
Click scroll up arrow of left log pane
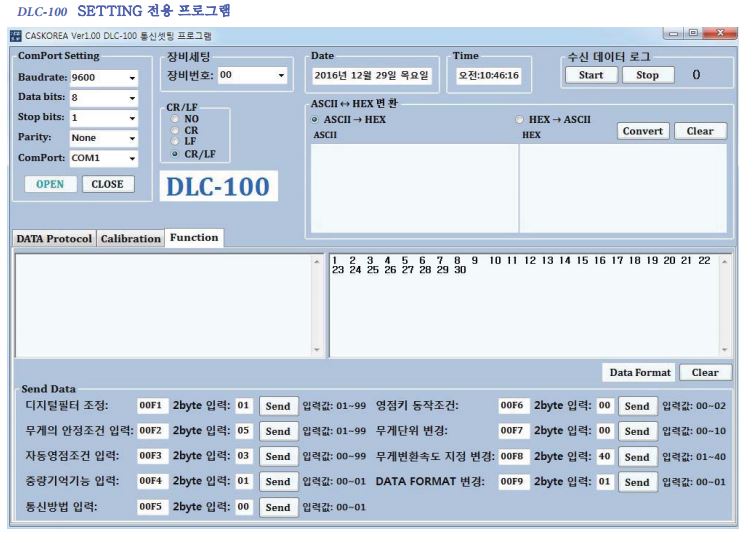[316, 262]
